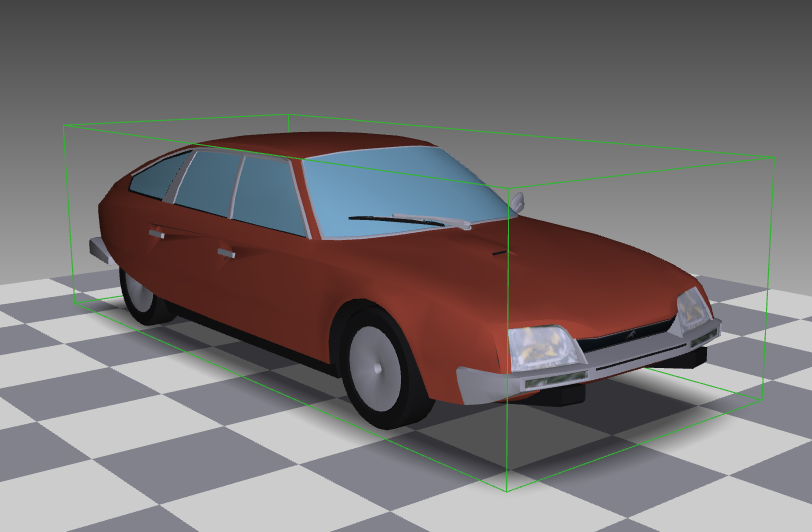Pick the nearer front headlight
Screen dimensions: 812x532
(x=545, y=349)
